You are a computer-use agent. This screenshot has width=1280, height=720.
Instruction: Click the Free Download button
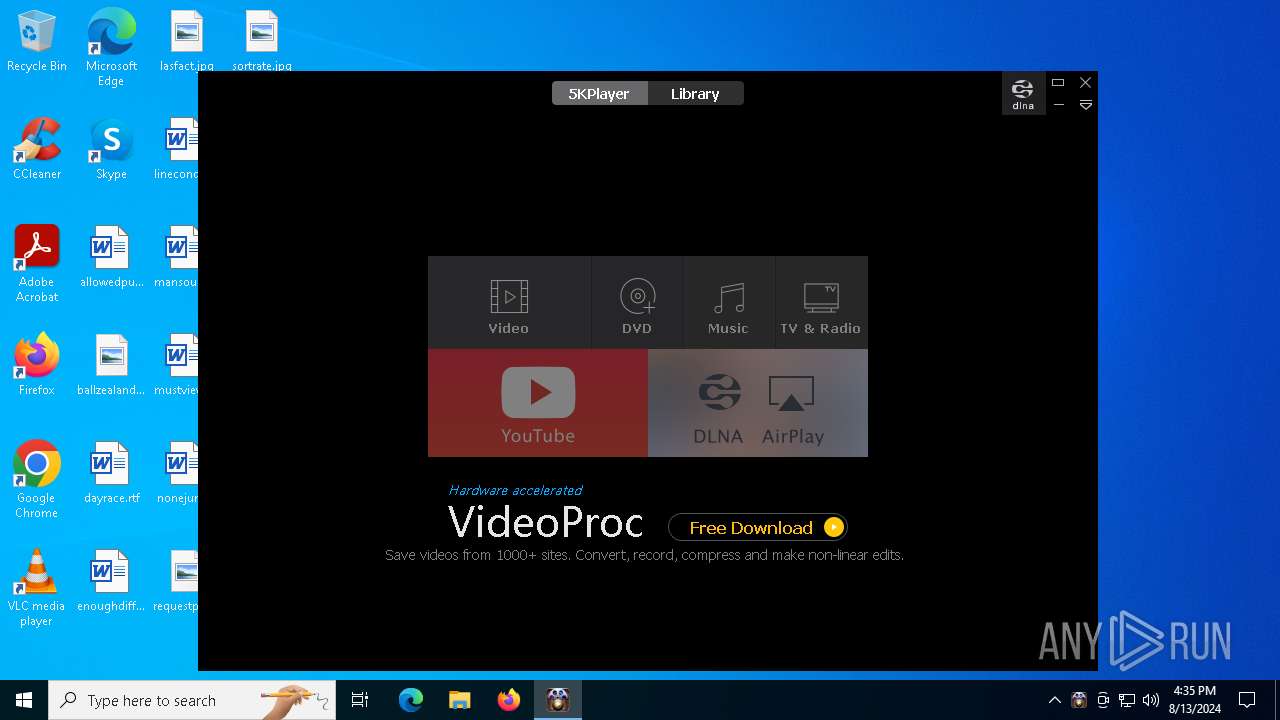point(758,527)
